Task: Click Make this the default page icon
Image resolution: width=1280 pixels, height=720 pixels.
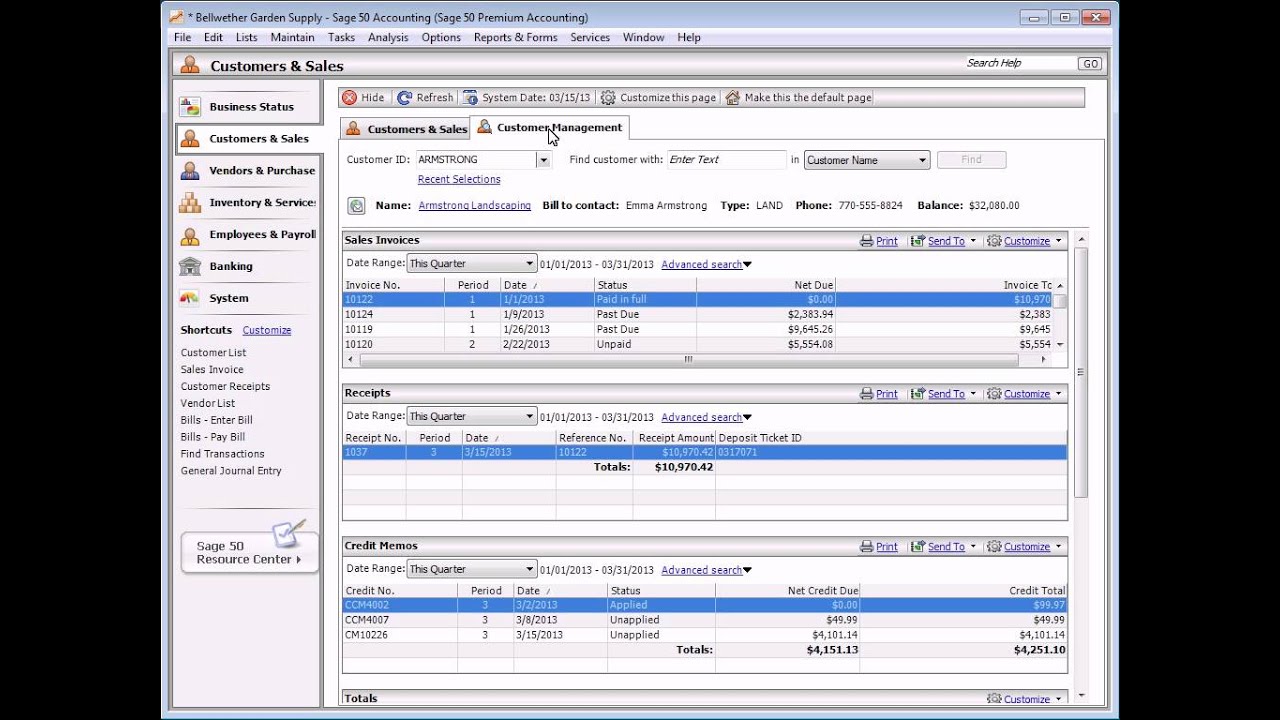Action: pyautogui.click(x=732, y=98)
